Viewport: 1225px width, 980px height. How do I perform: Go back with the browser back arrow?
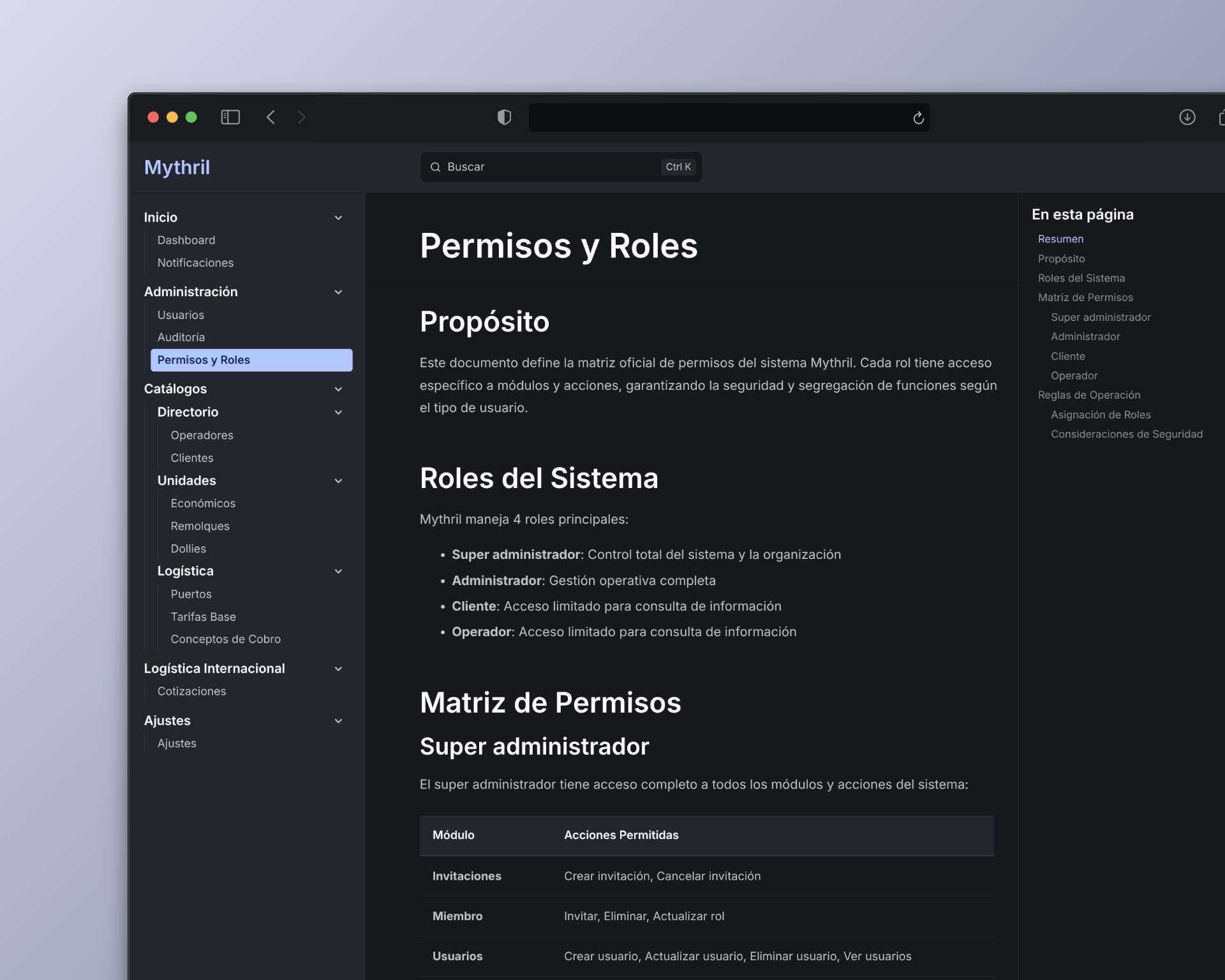271,117
